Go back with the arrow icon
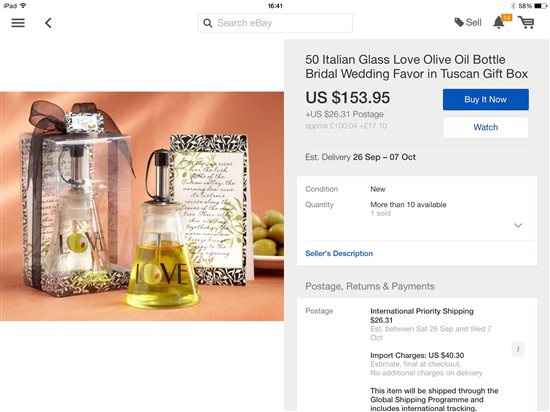This screenshot has width=550, height=412. click(48, 23)
